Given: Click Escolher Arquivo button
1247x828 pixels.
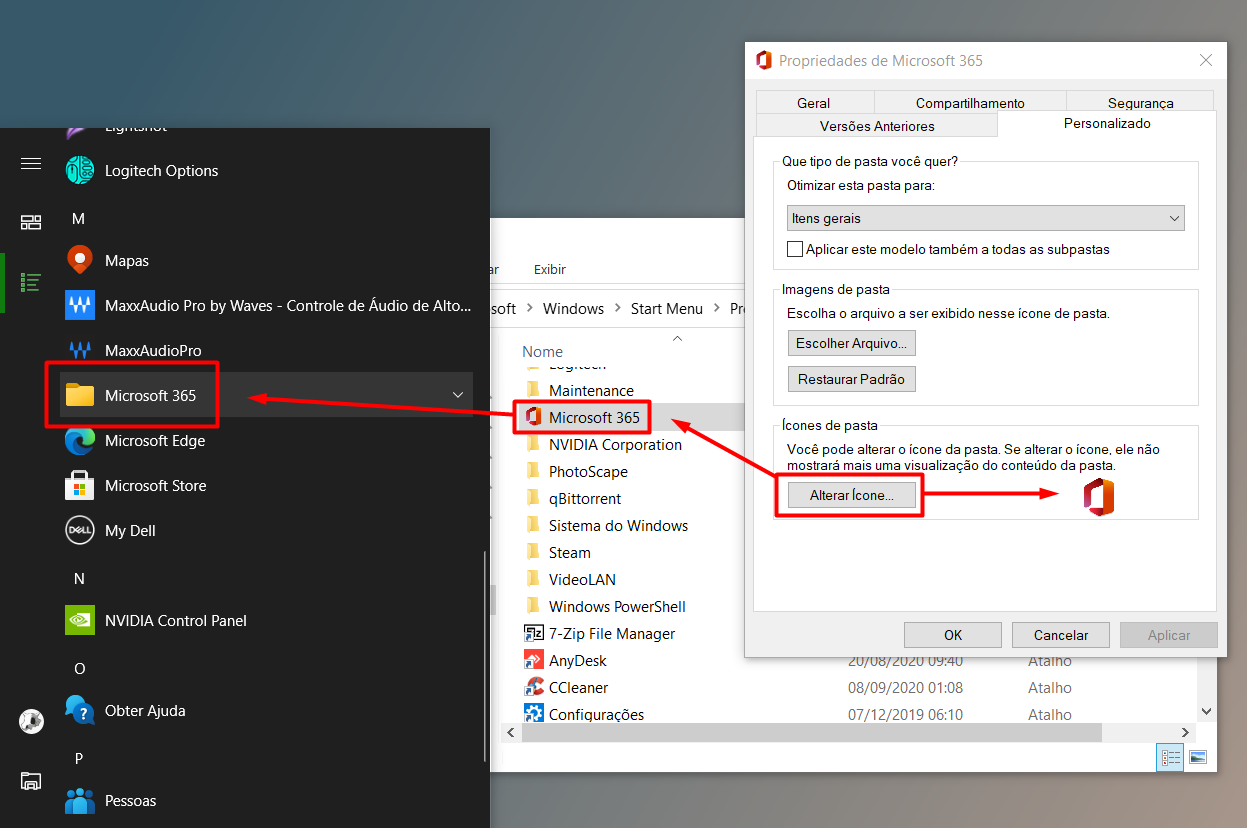Looking at the screenshot, I should (851, 343).
